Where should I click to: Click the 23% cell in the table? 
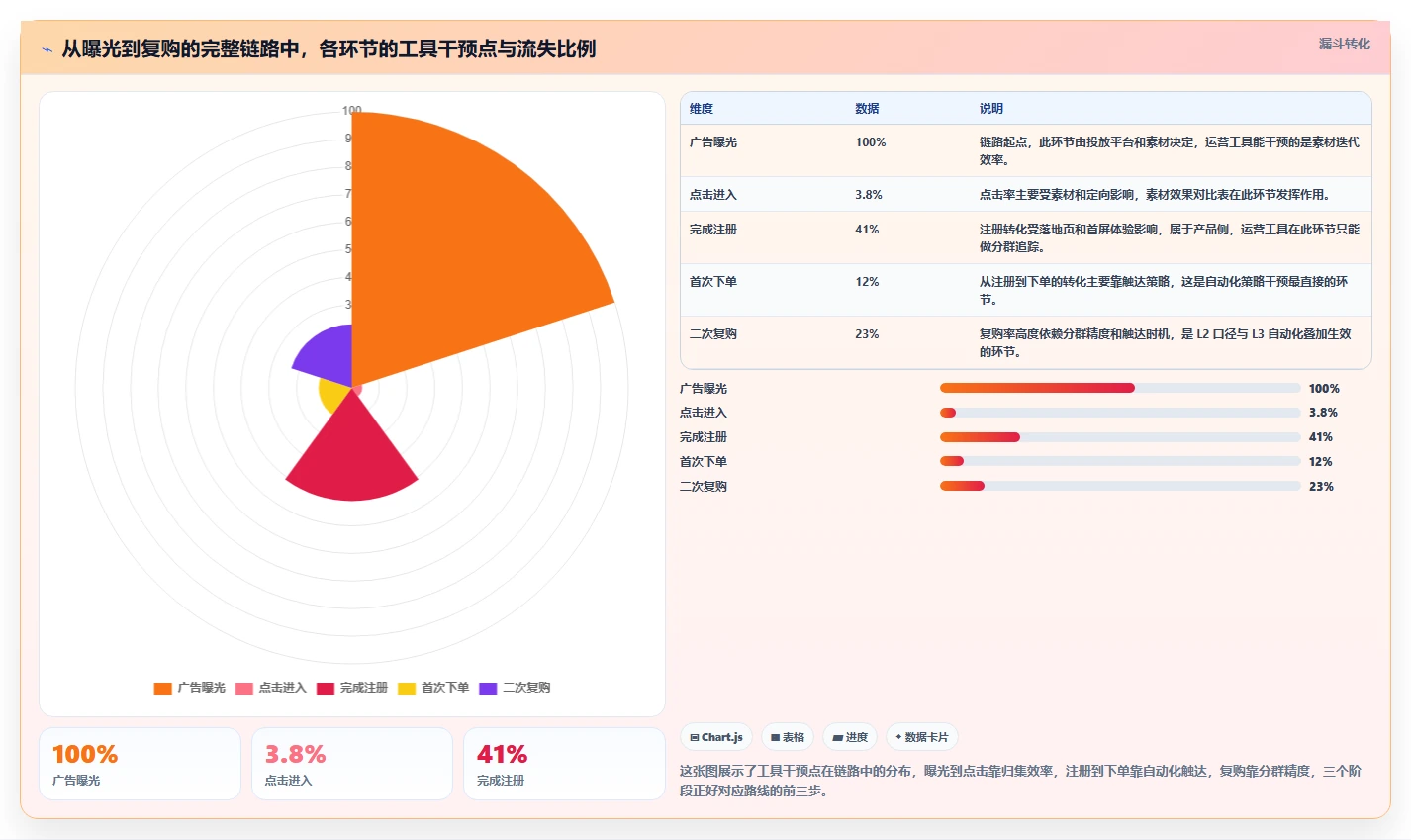click(867, 334)
